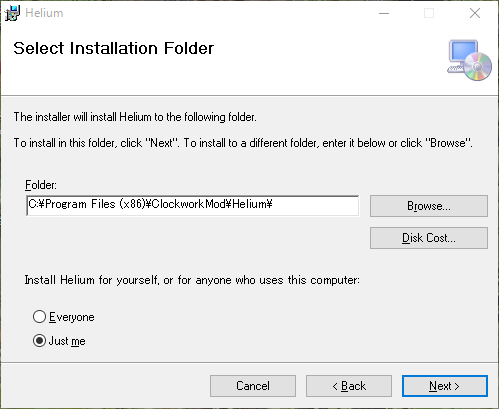Select the Just me radio button

click(x=39, y=341)
